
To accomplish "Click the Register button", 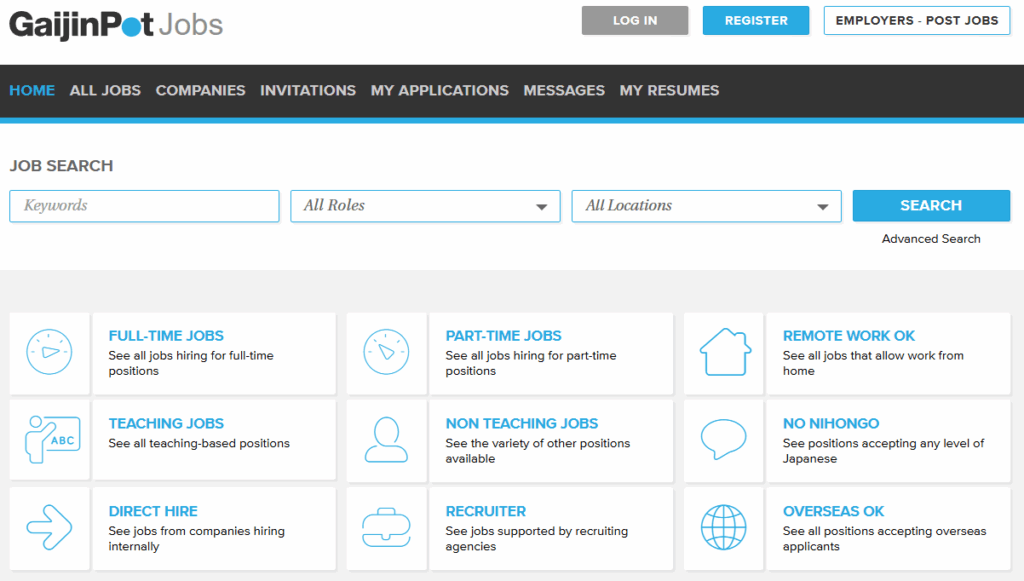I will [755, 21].
